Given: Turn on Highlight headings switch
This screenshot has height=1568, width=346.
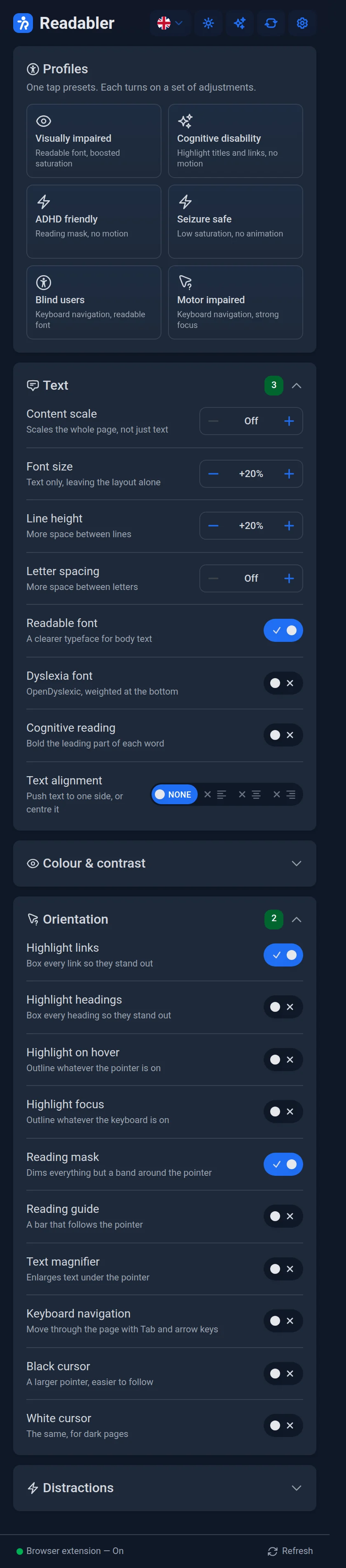Looking at the screenshot, I should [283, 1007].
